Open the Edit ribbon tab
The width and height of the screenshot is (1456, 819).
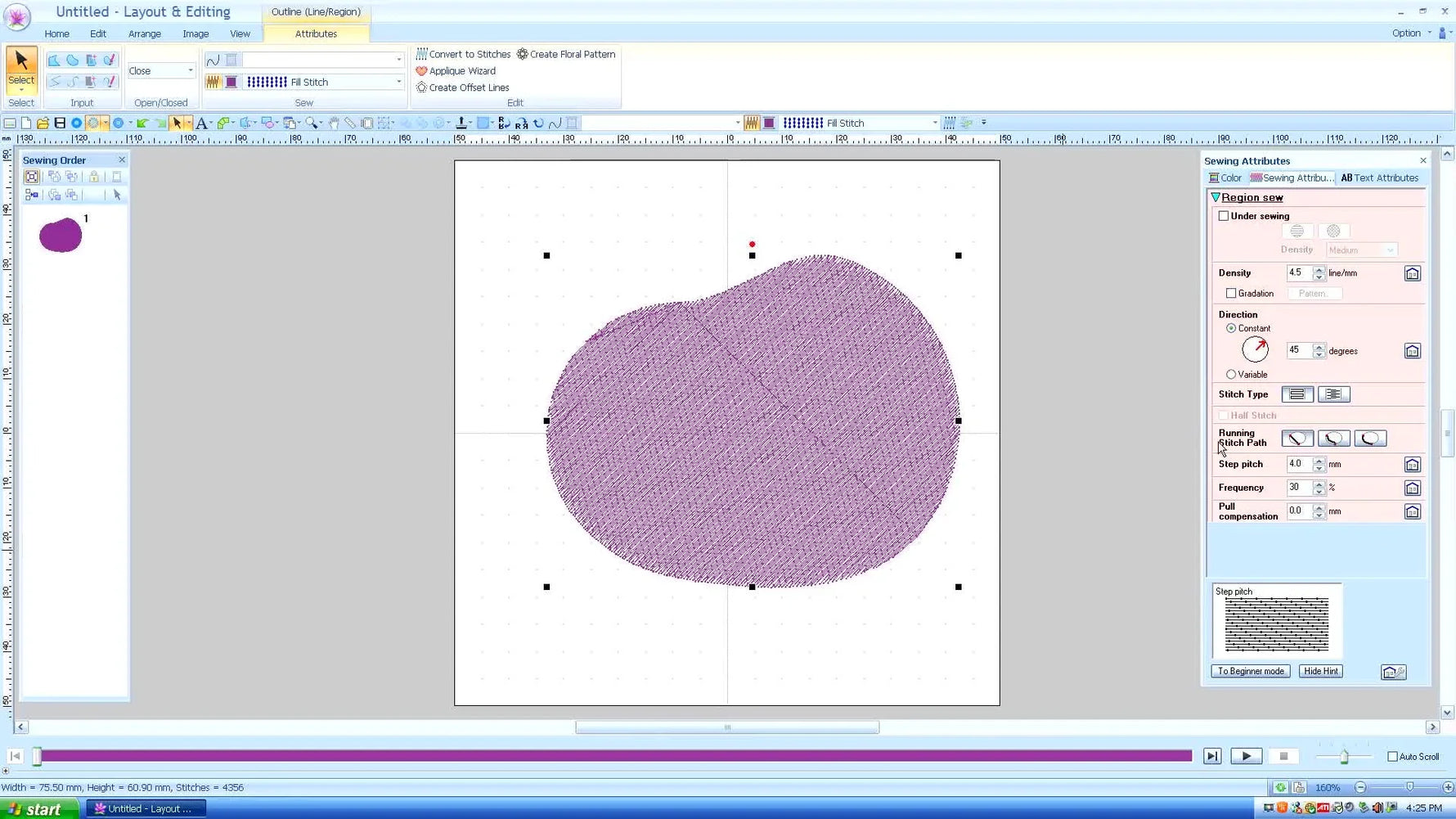[98, 34]
